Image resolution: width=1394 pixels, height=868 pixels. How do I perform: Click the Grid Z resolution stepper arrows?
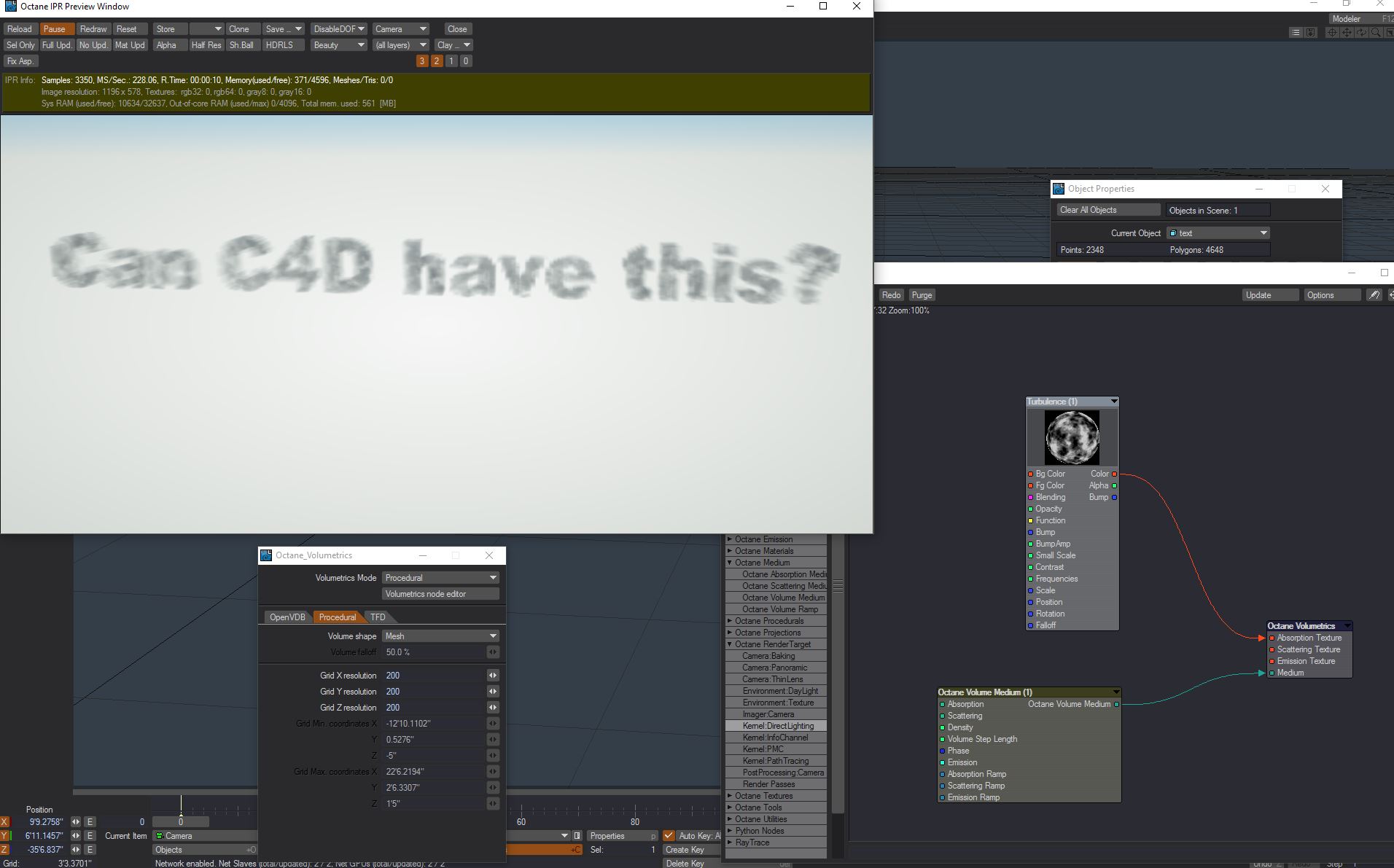tap(493, 708)
